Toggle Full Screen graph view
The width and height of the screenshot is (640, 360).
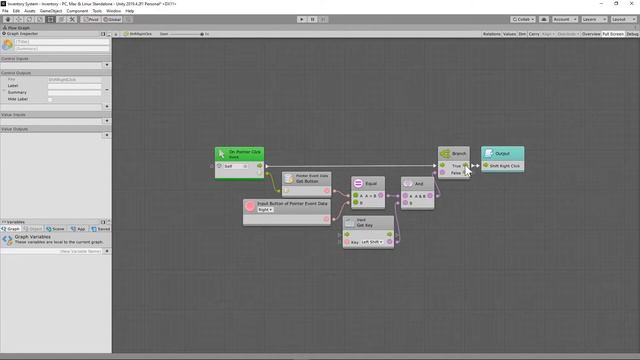pos(613,34)
